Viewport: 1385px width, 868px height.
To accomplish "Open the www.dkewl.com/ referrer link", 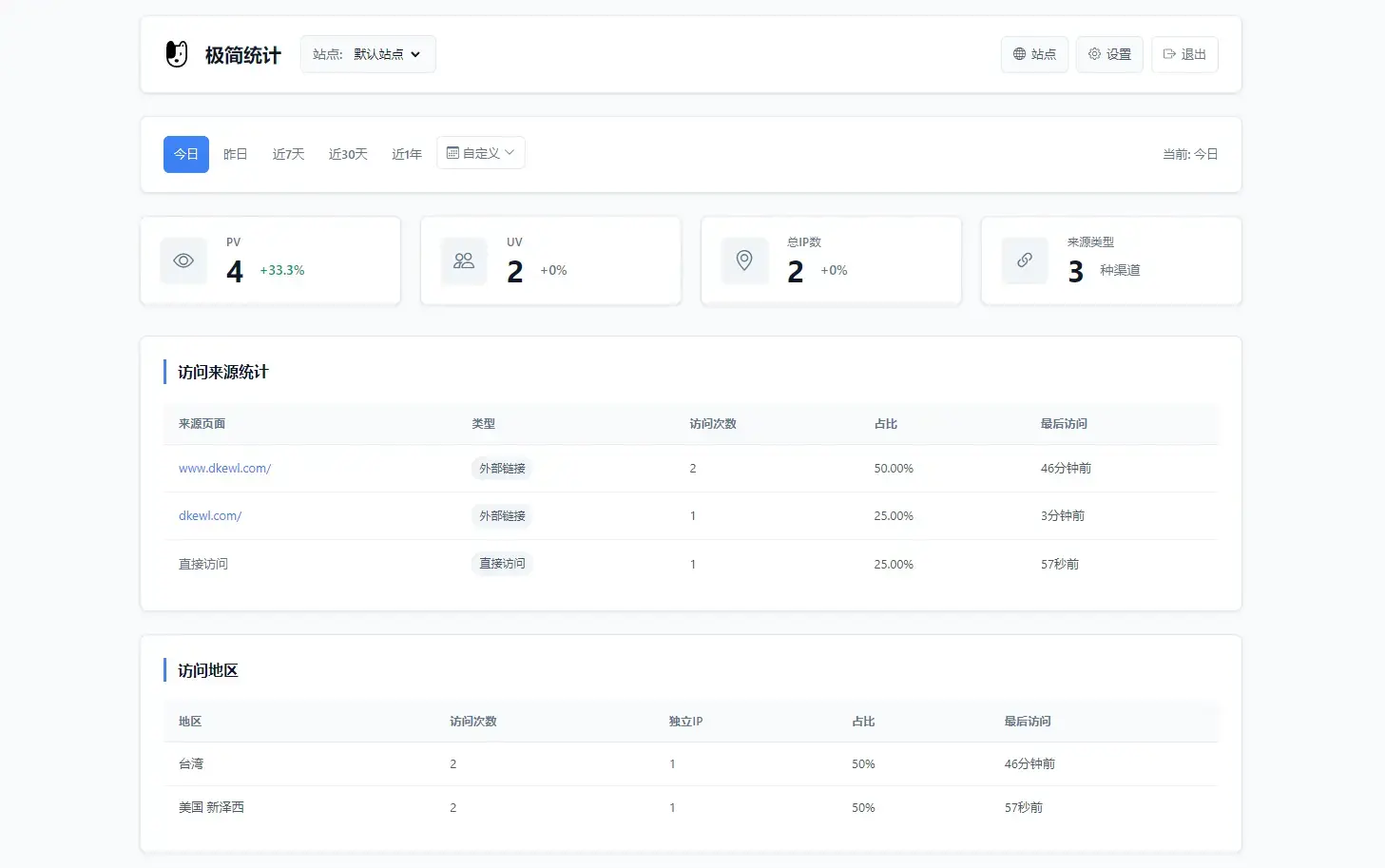I will click(x=224, y=468).
